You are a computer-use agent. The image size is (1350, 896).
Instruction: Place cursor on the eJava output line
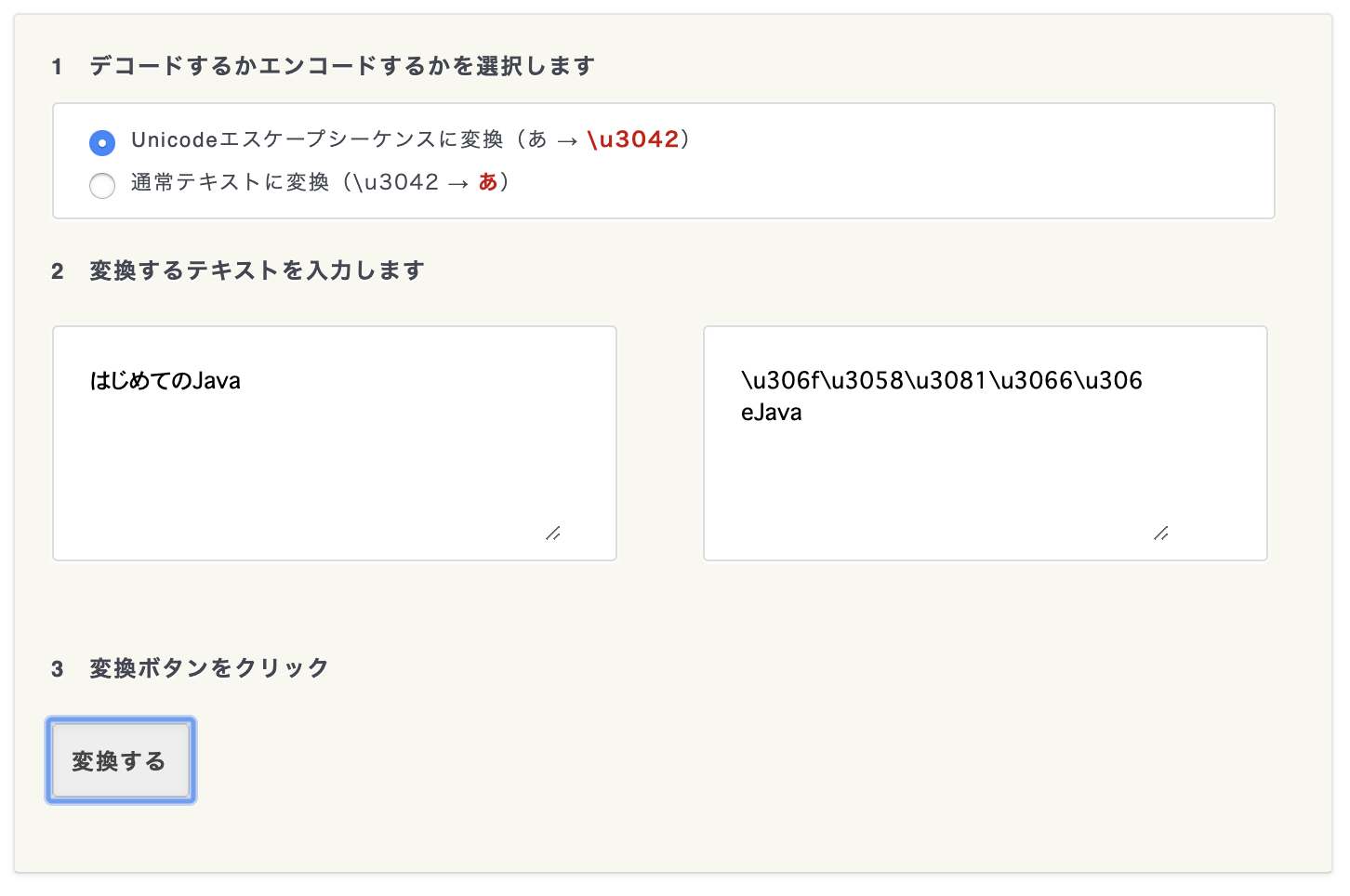[772, 413]
